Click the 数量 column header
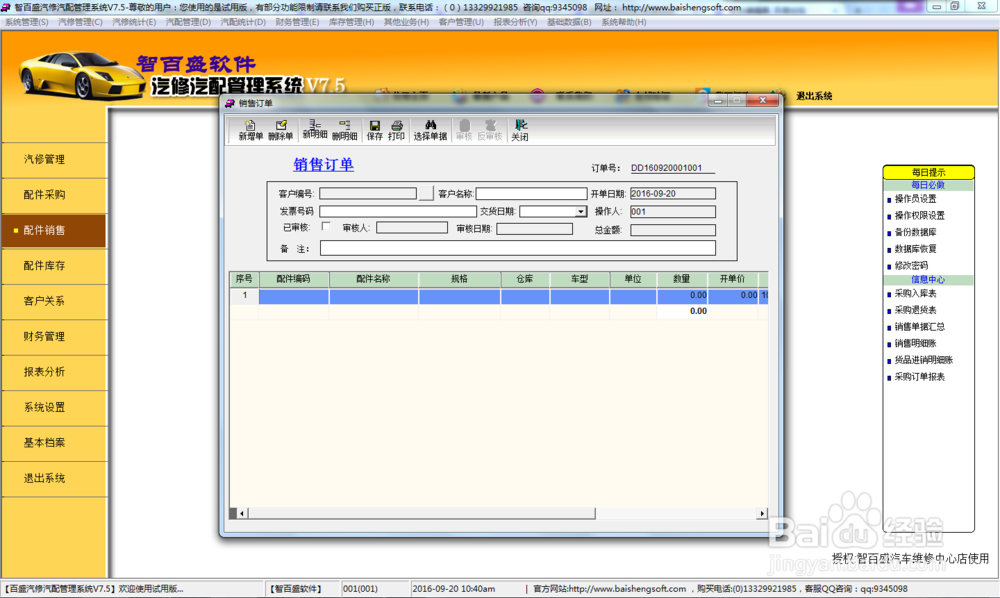This screenshot has width=1000, height=598. (x=682, y=279)
